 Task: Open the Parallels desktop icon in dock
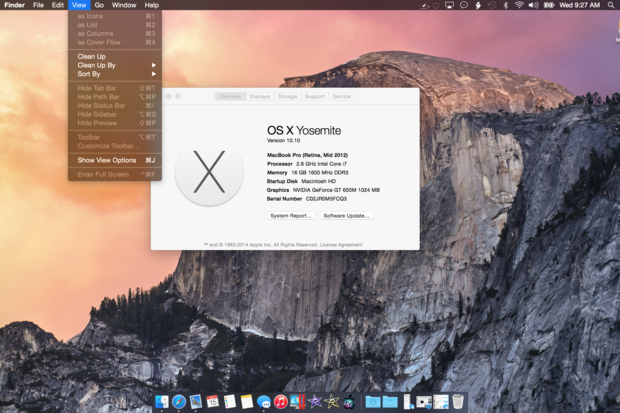pyautogui.click(x=298, y=402)
